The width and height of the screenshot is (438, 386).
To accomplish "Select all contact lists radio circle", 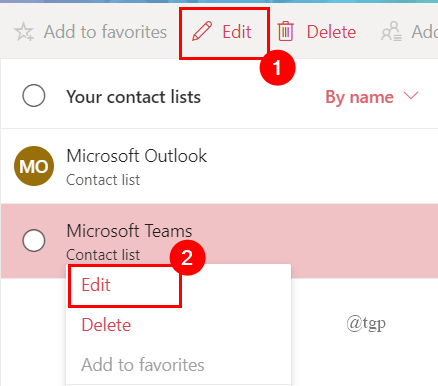I will [x=34, y=96].
